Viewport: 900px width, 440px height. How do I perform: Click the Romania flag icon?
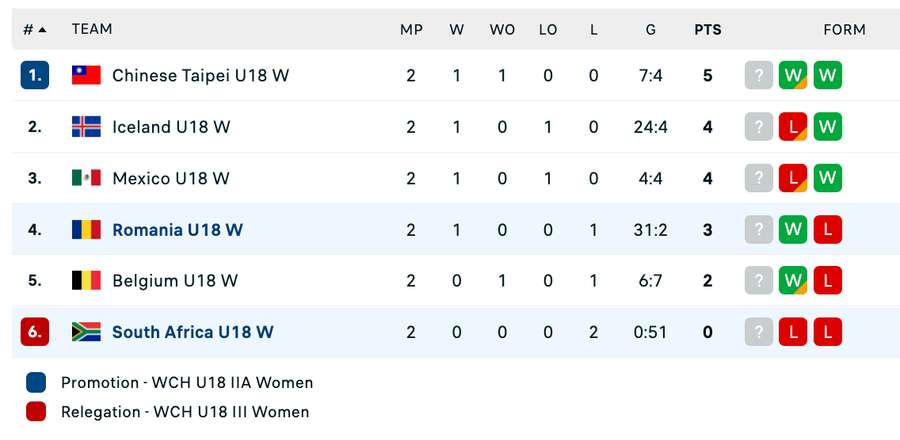[86, 230]
